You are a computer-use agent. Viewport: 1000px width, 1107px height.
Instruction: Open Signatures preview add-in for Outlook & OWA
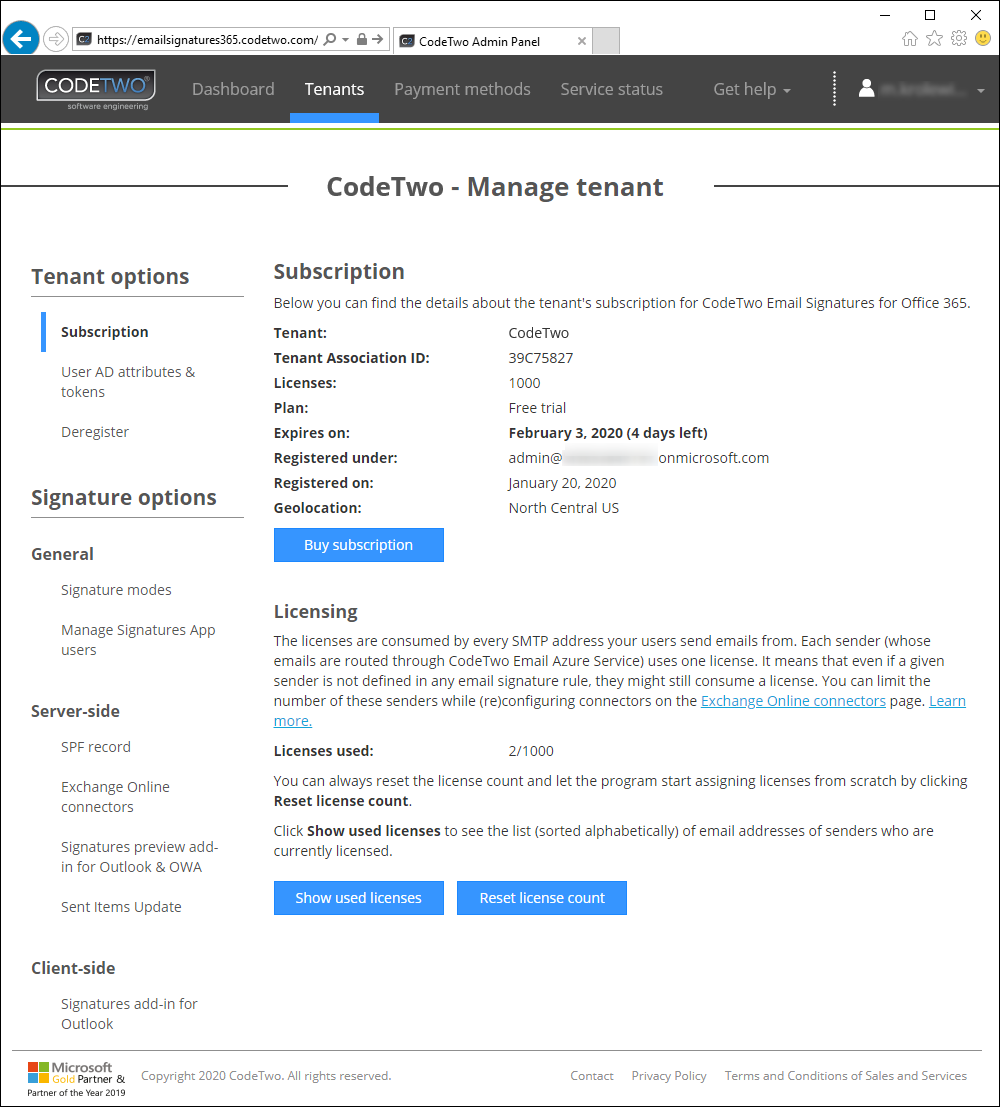point(139,856)
